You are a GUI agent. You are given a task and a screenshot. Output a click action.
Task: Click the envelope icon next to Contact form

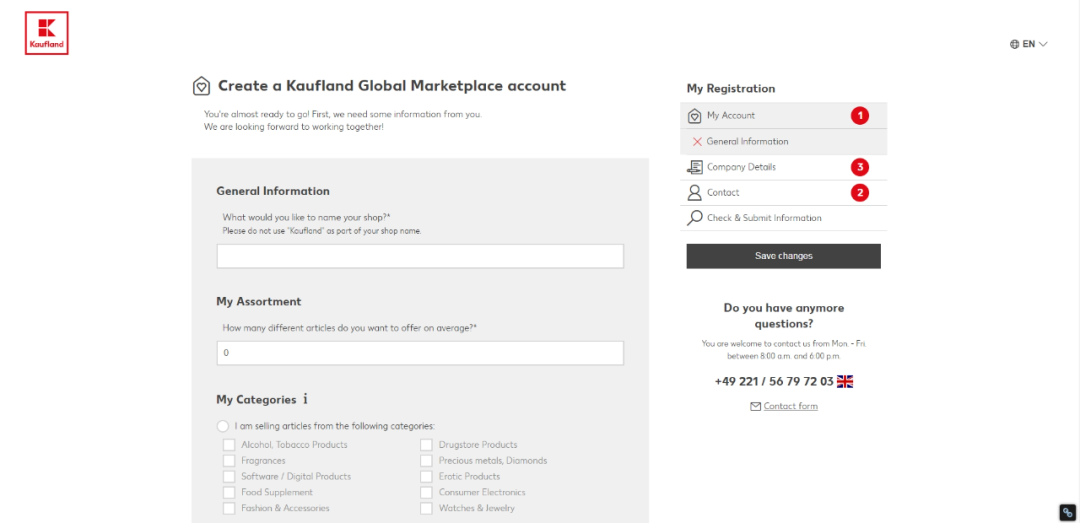point(755,406)
